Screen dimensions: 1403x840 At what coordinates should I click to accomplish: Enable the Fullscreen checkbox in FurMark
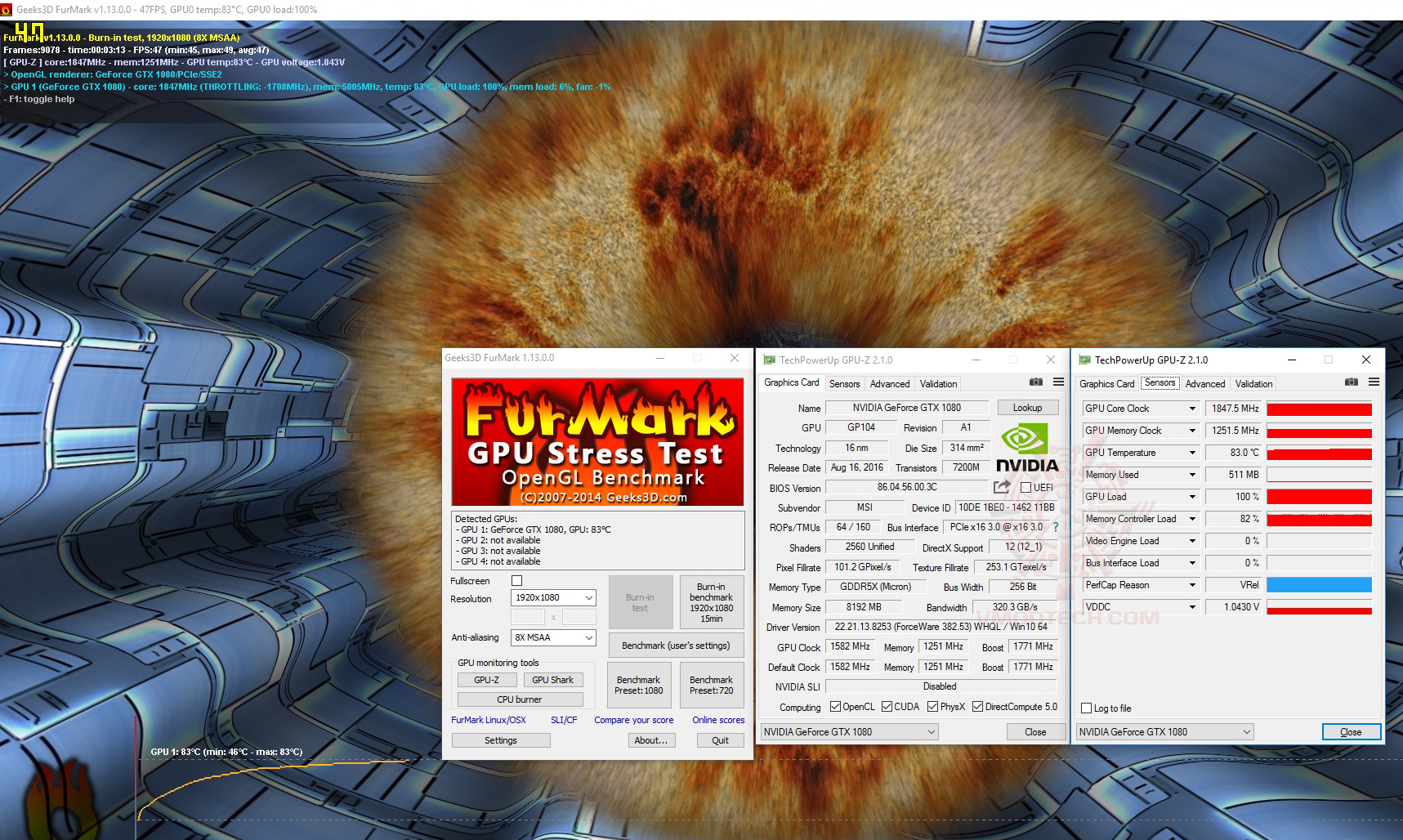[x=516, y=581]
